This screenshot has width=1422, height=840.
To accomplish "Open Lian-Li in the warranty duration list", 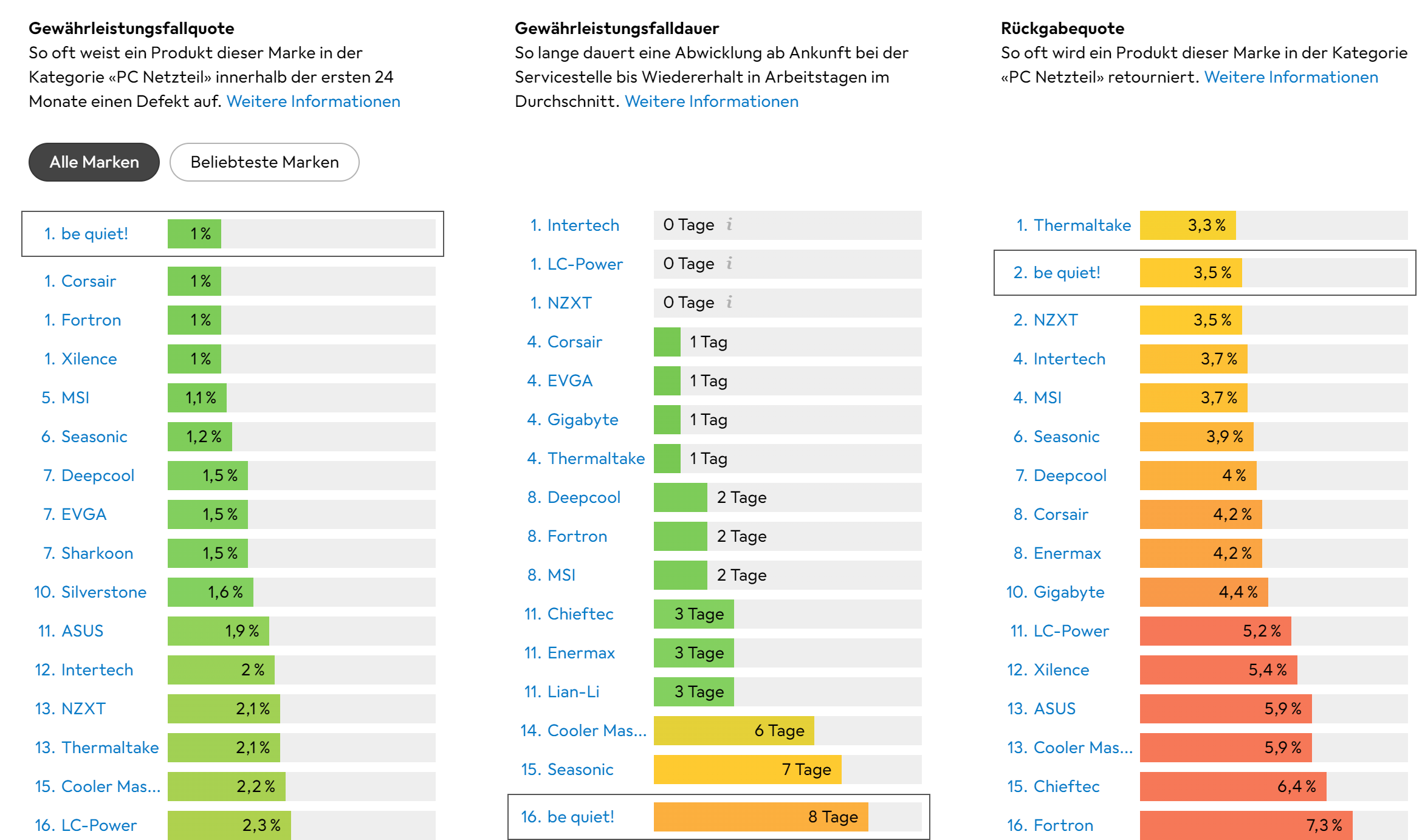I will [573, 692].
